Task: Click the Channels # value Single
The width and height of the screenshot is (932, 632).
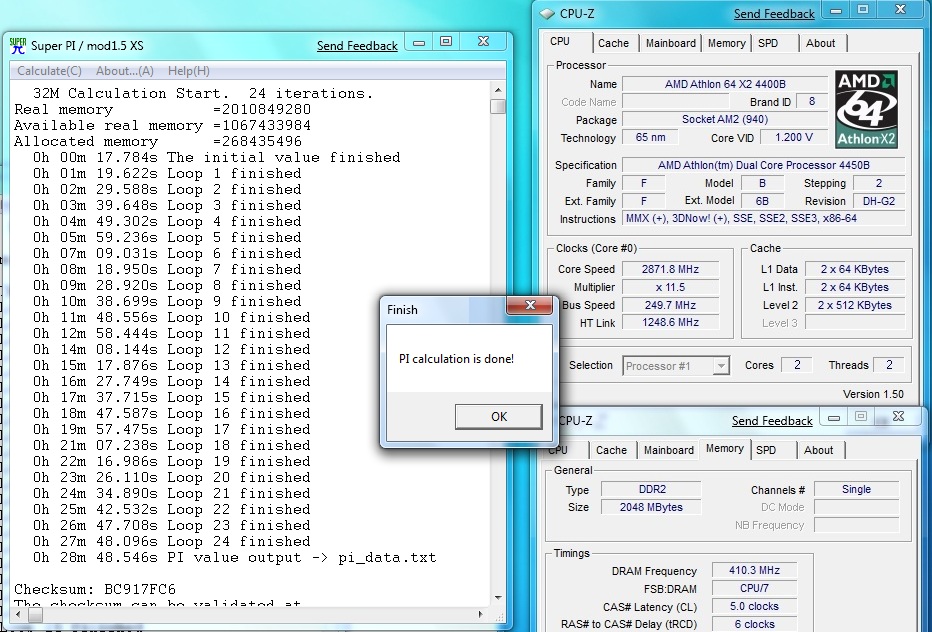Action: coord(856,489)
